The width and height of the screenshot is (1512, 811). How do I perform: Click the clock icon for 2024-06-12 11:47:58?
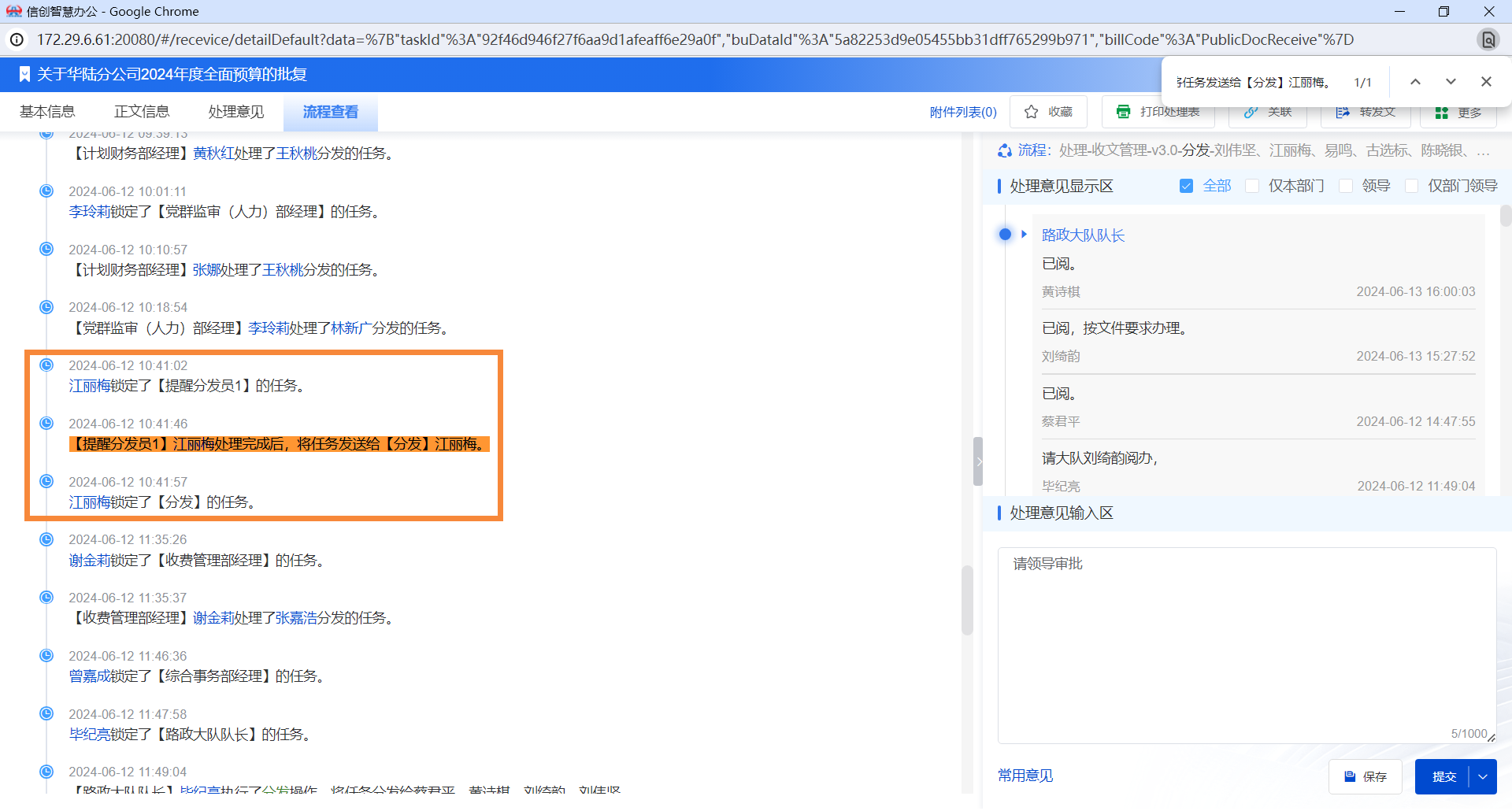46,713
